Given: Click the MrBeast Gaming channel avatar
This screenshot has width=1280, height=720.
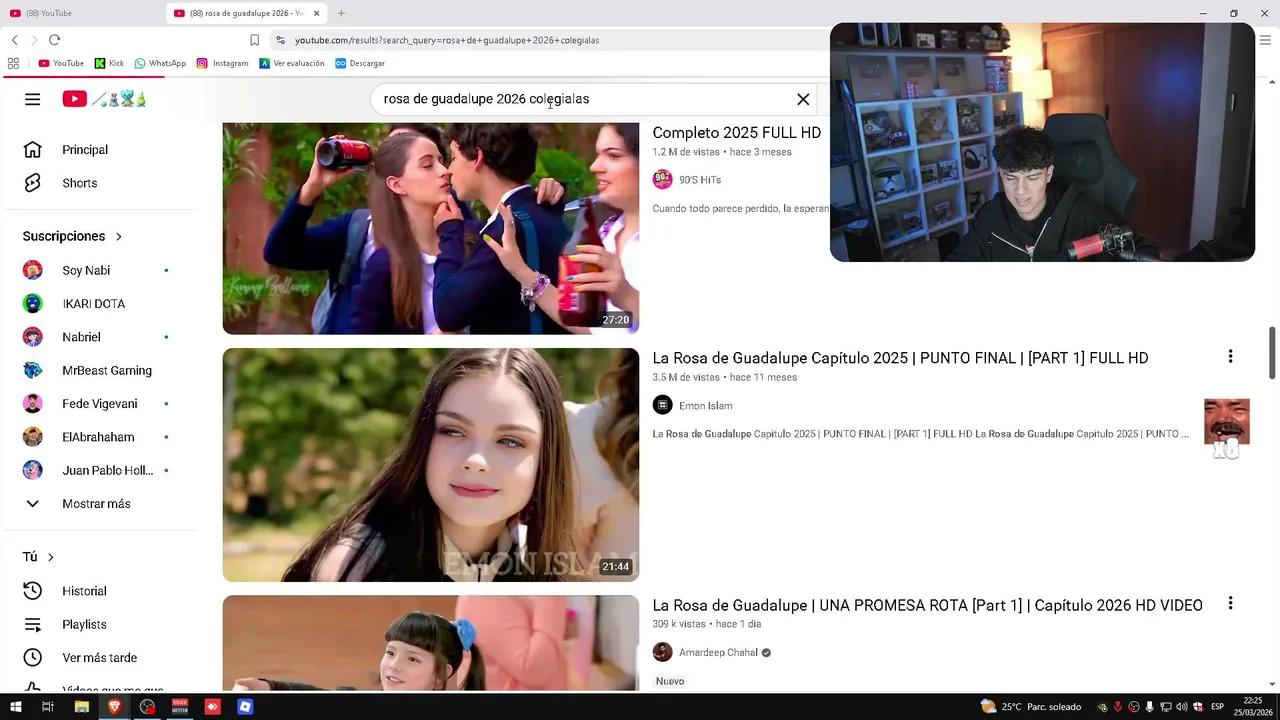Looking at the screenshot, I should [33, 370].
